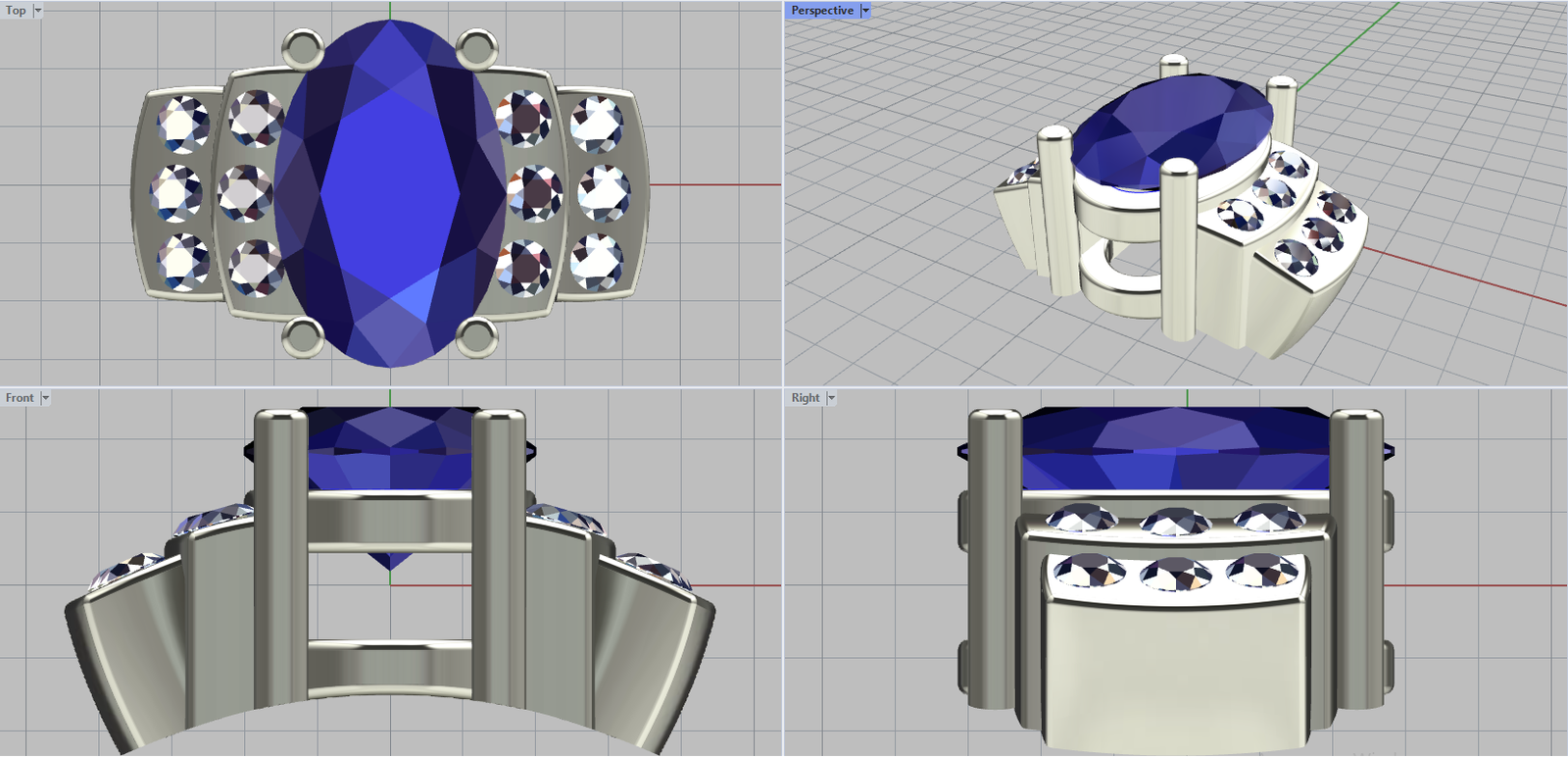Expand the Perspective viewport menu arrow

tap(865, 11)
